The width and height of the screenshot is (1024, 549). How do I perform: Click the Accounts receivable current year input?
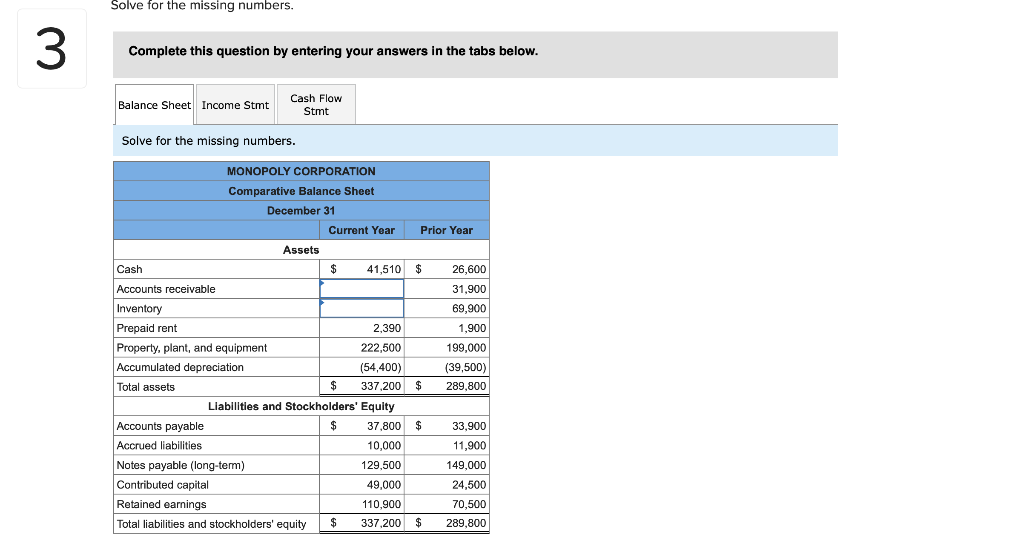362,289
